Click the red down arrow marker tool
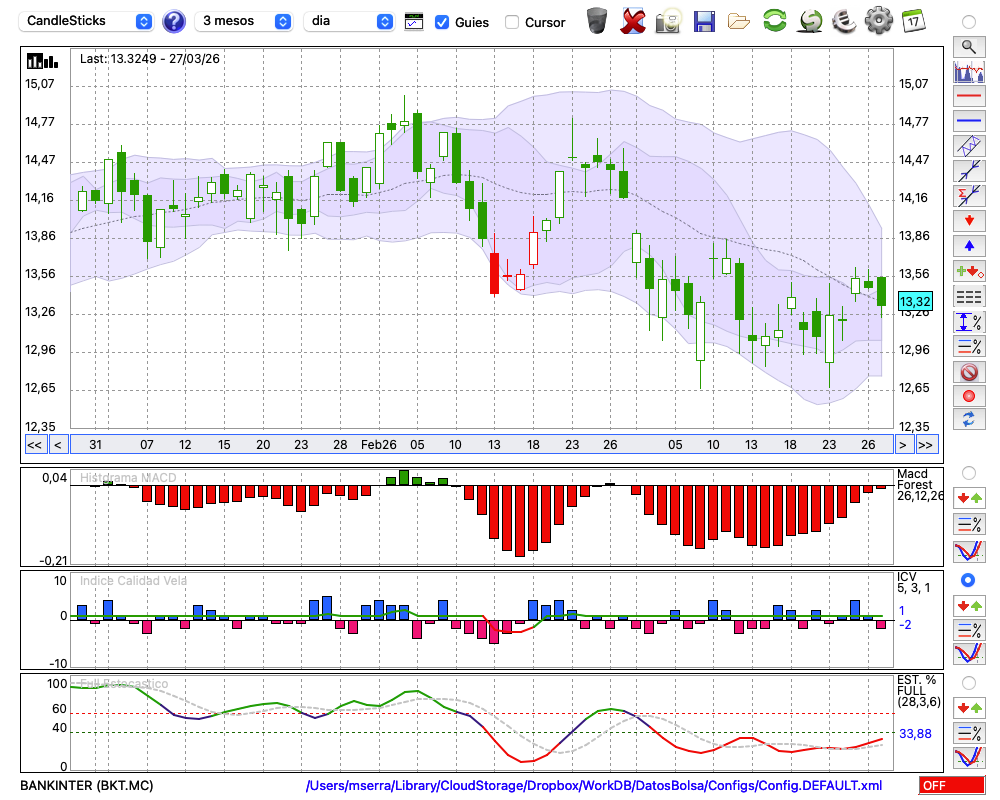 click(969, 221)
